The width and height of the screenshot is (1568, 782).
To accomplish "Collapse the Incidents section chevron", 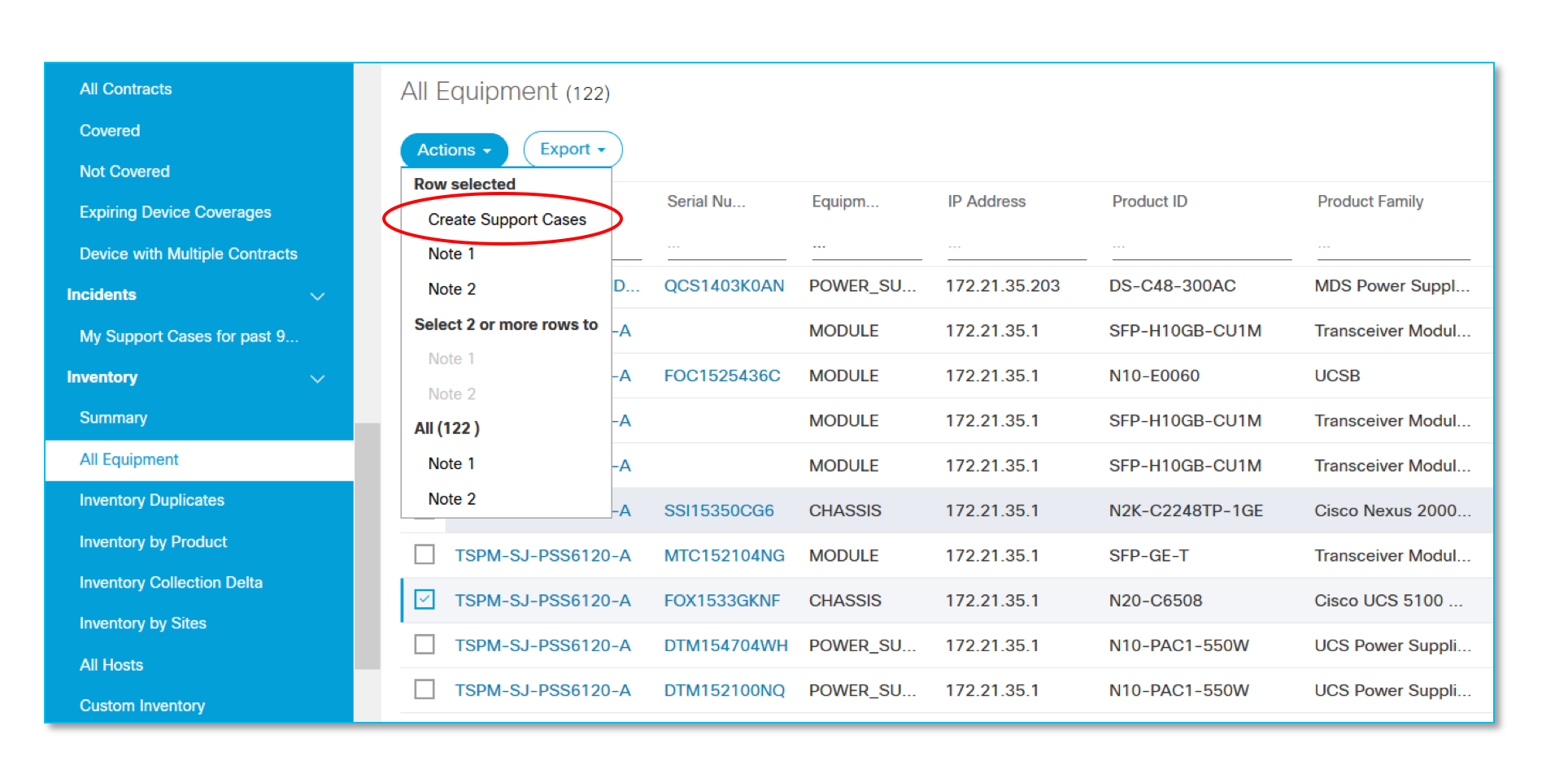I will pyautogui.click(x=317, y=296).
